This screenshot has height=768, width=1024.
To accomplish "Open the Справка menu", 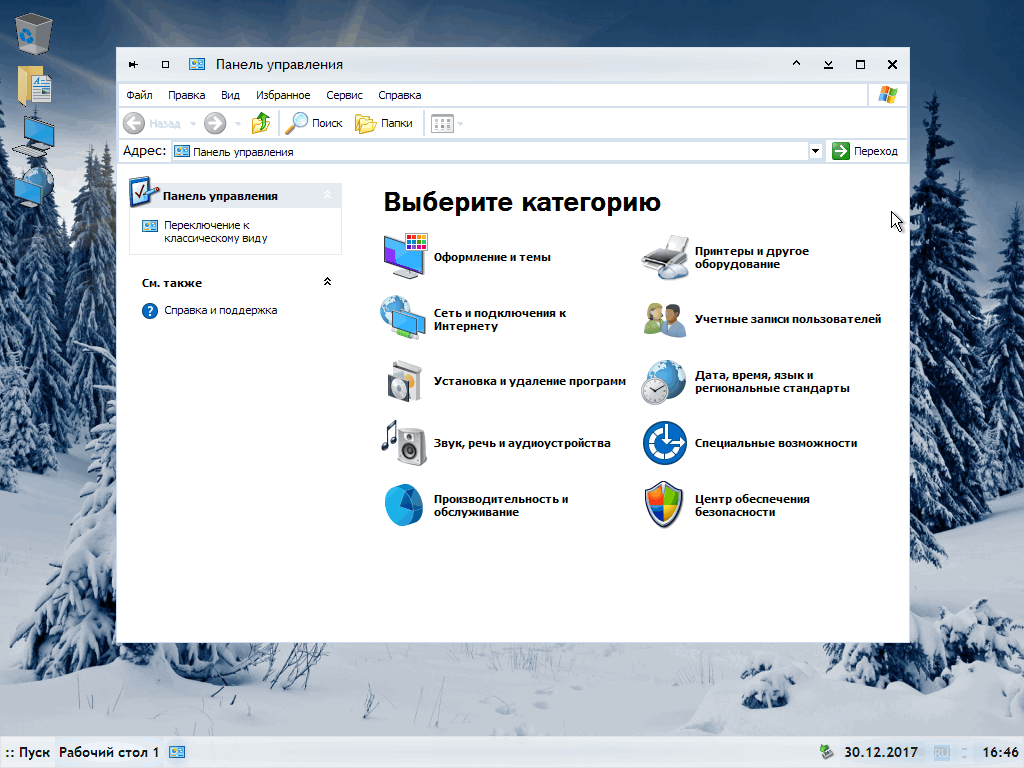I will [400, 95].
